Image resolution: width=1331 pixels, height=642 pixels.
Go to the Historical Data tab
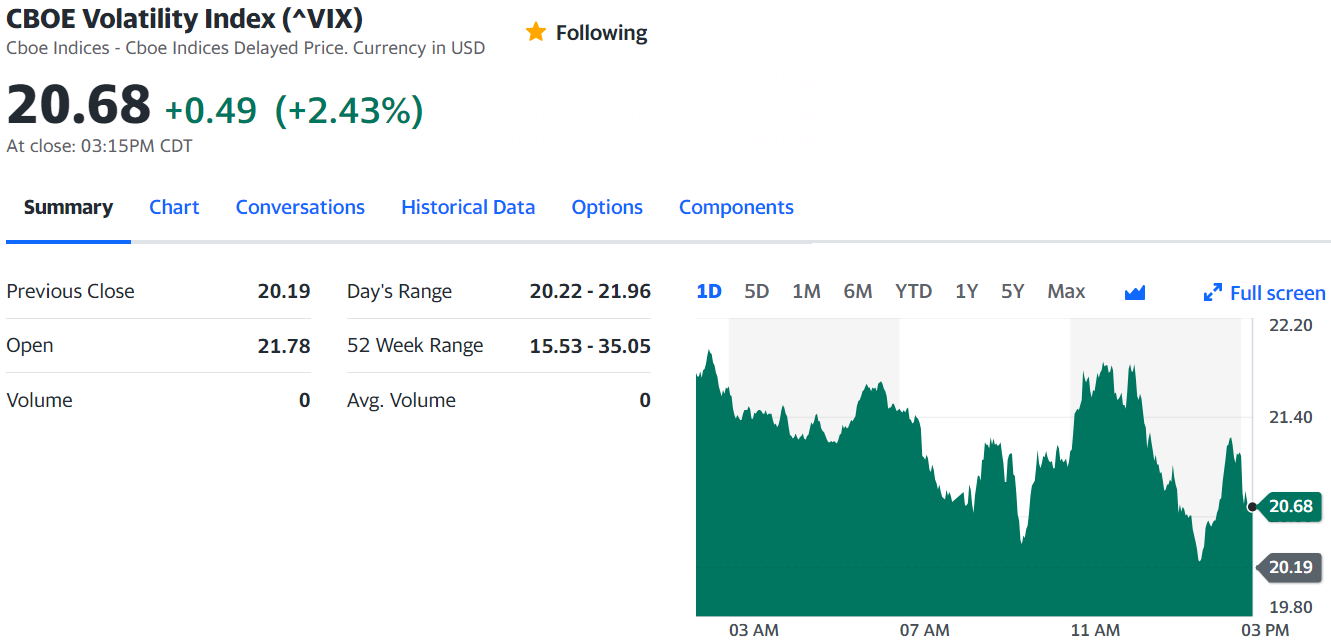point(468,207)
